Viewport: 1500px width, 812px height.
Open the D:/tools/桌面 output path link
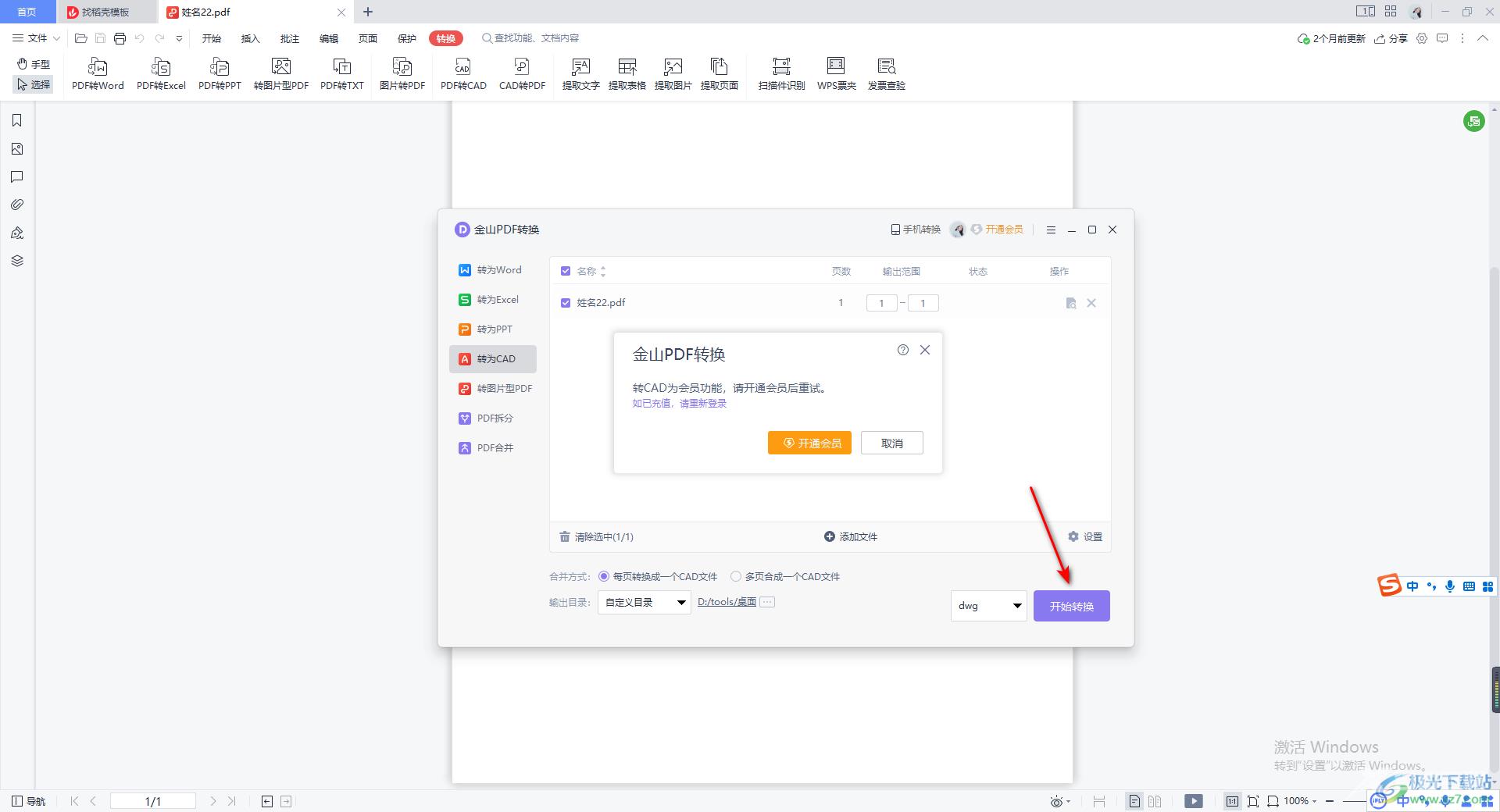pyautogui.click(x=727, y=602)
